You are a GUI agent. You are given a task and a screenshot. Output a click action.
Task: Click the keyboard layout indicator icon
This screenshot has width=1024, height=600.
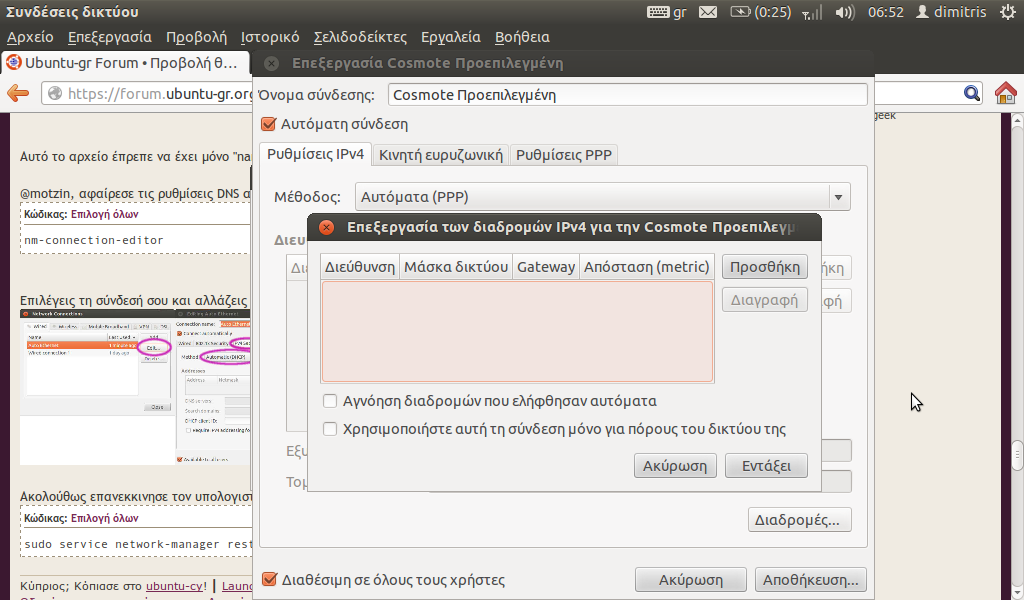(659, 12)
